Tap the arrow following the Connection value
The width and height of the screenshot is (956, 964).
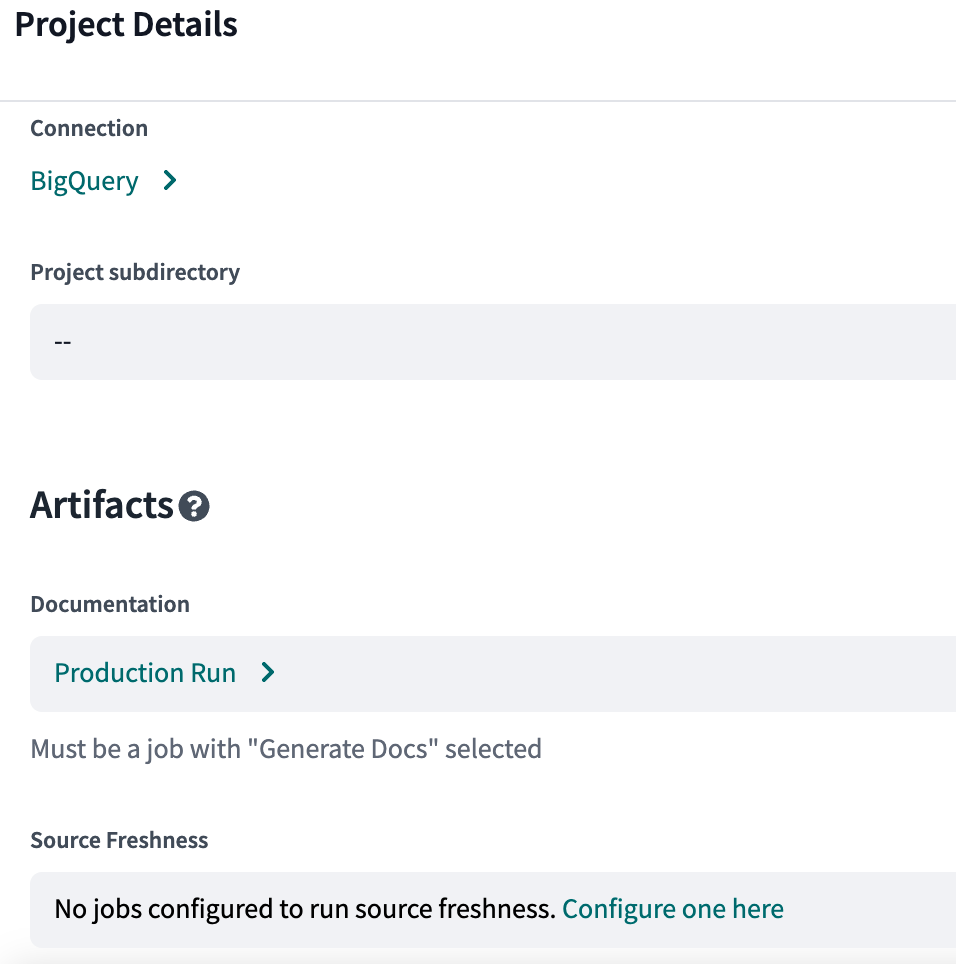click(171, 181)
